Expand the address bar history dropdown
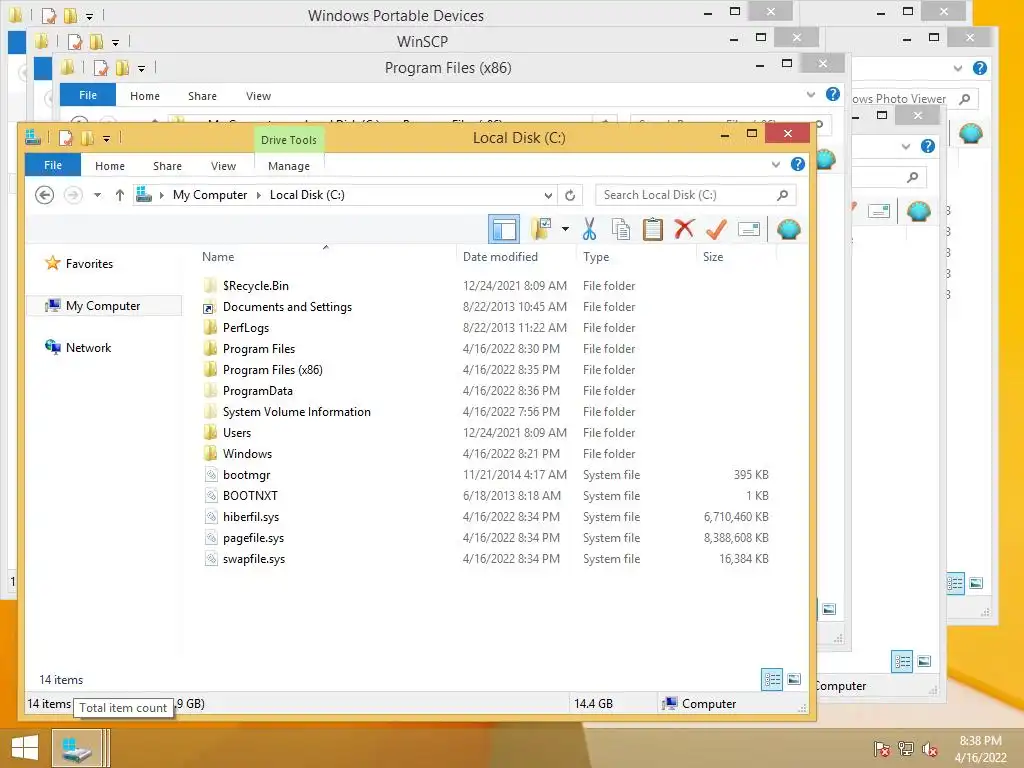Viewport: 1024px width, 768px height. [548, 195]
